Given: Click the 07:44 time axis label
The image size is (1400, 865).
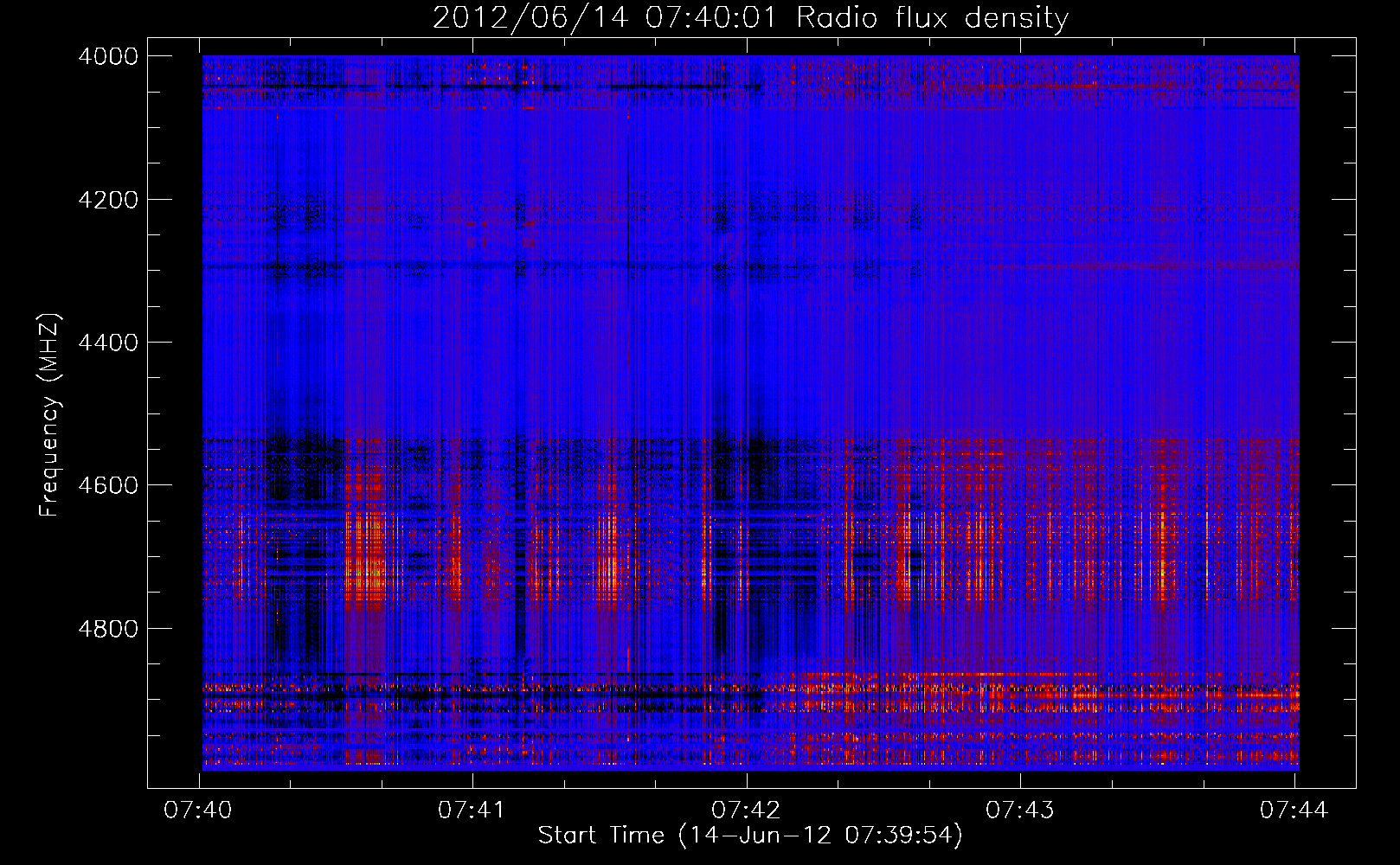Looking at the screenshot, I should [x=1294, y=811].
